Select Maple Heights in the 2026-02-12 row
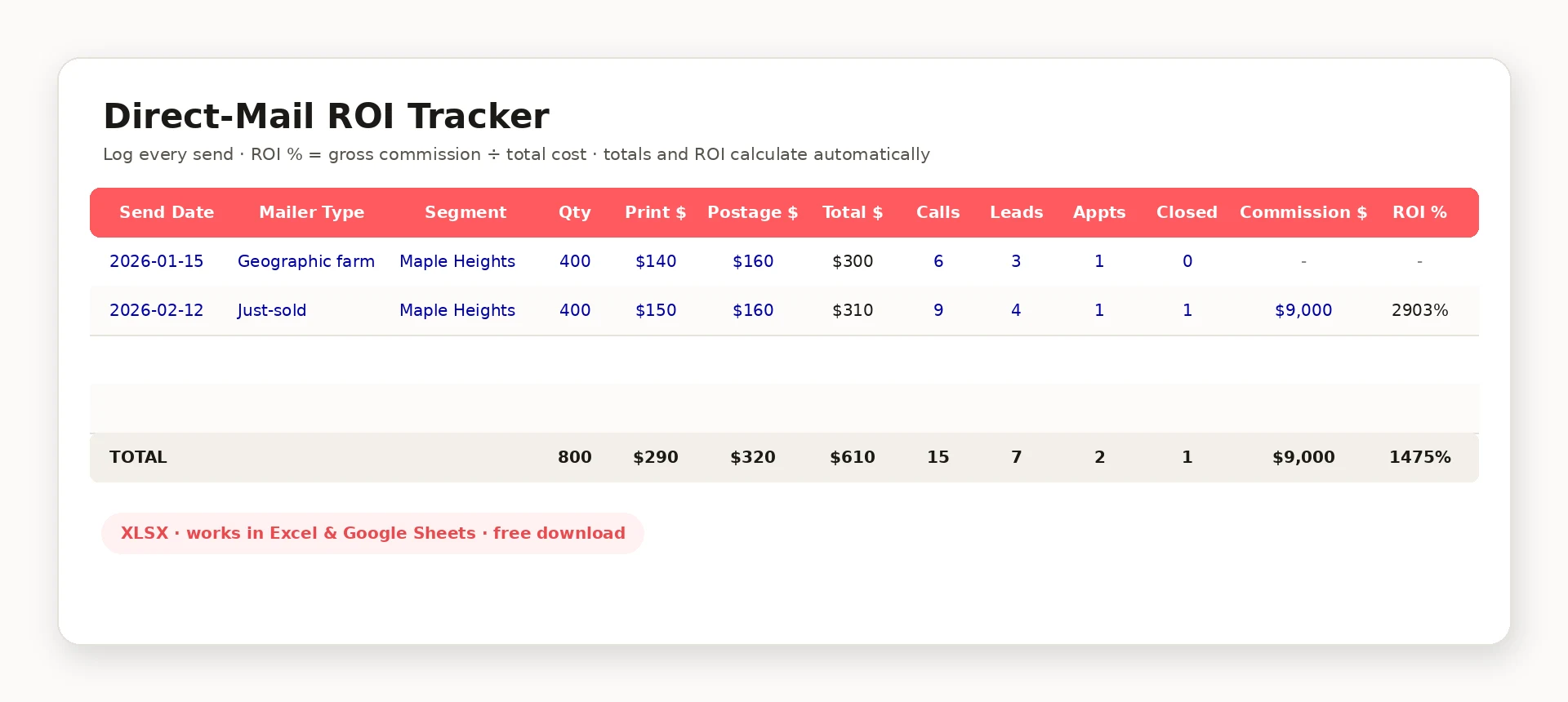Image resolution: width=1568 pixels, height=702 pixels. (x=457, y=310)
